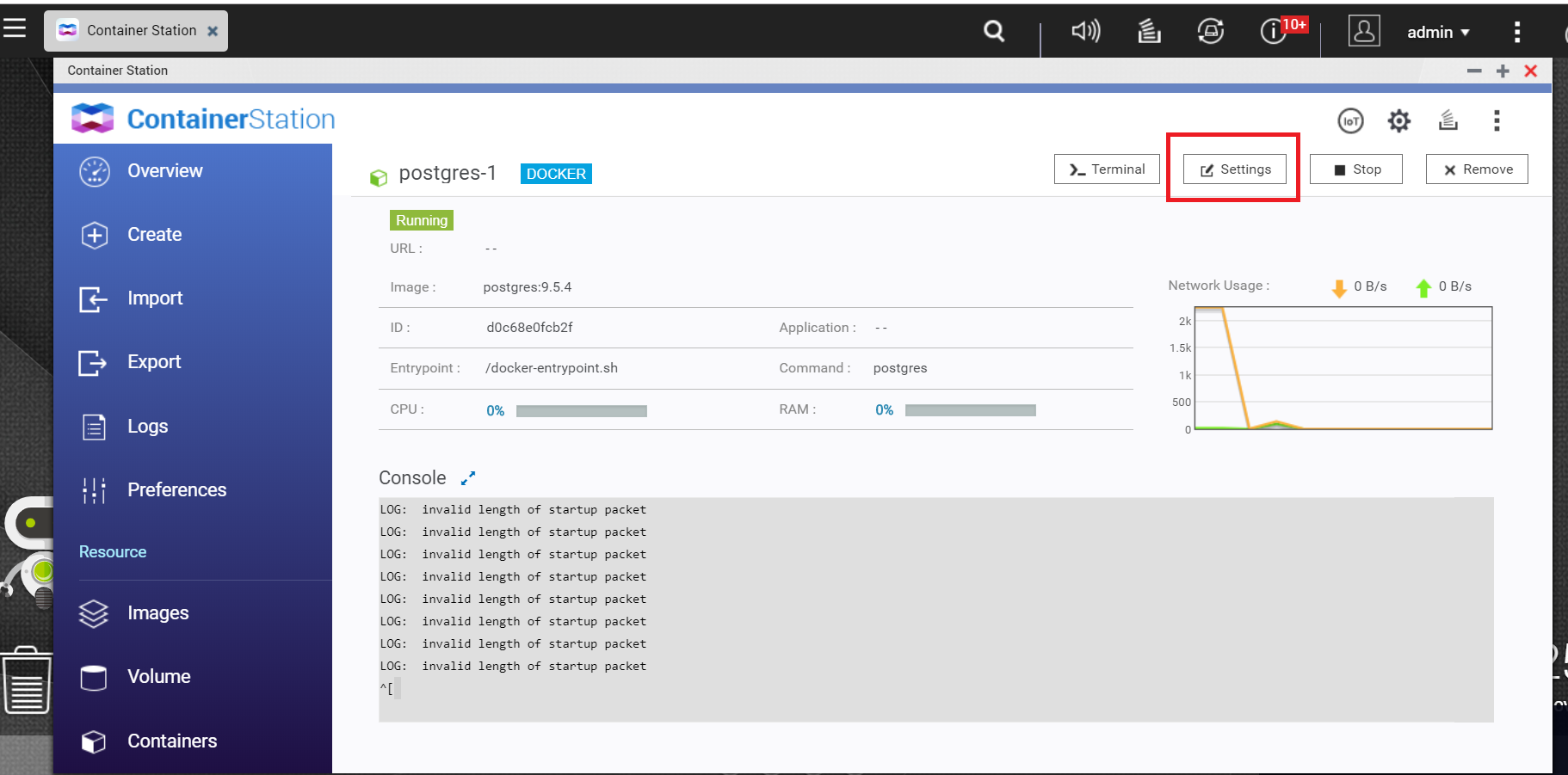Select the container ID d0c68e0fcb2f
The image size is (1568, 775).
click(x=529, y=328)
